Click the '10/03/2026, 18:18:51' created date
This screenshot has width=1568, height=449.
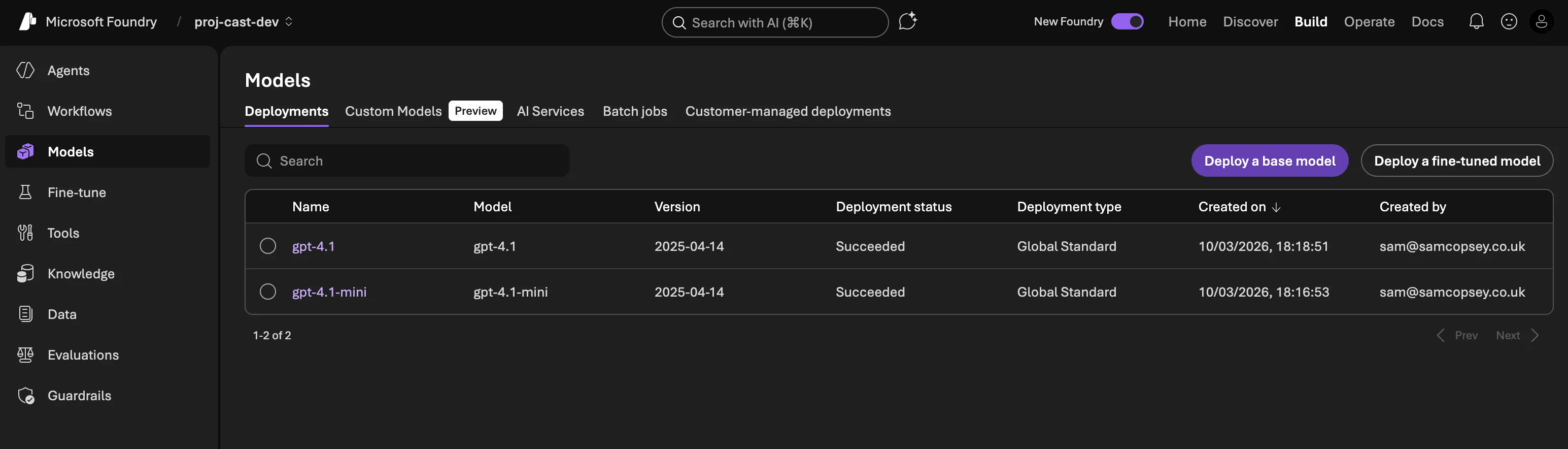point(1263,246)
